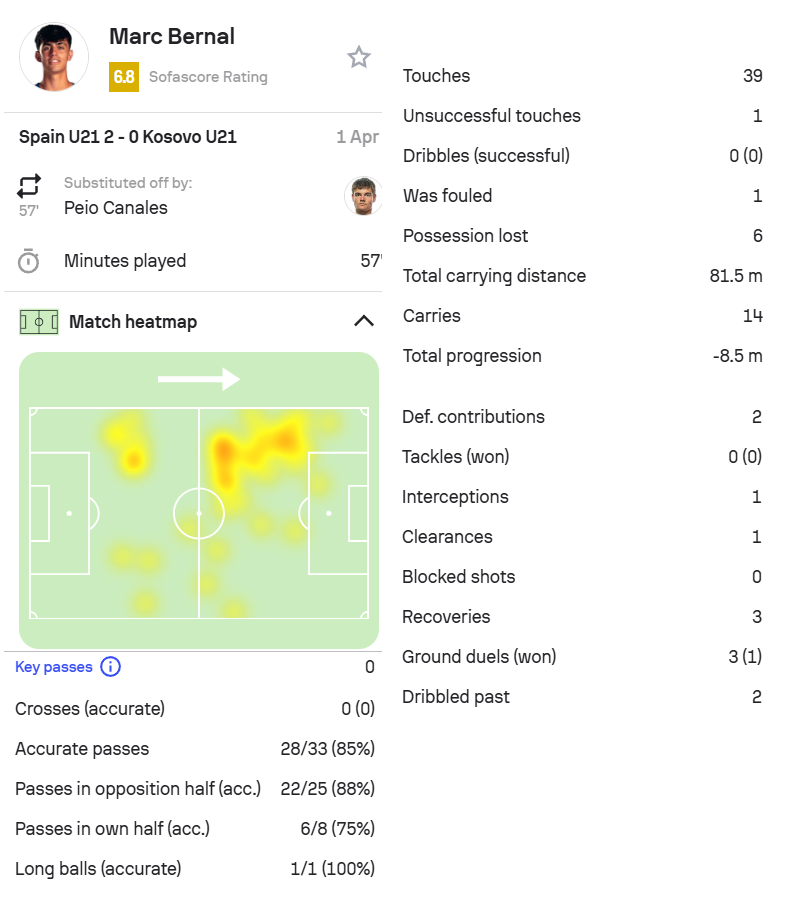Click the 6.8 Sofascore rating badge
789x900 pixels.
click(x=124, y=76)
